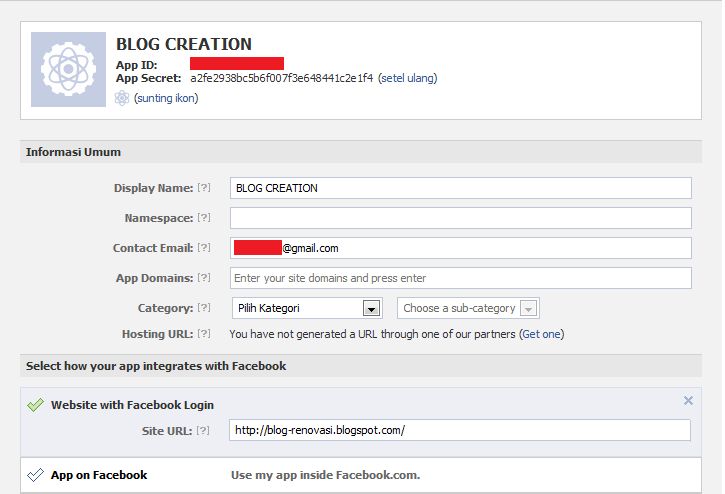Image resolution: width=725 pixels, height=494 pixels.
Task: Click the Display Name help [?] icon
Action: [204, 188]
